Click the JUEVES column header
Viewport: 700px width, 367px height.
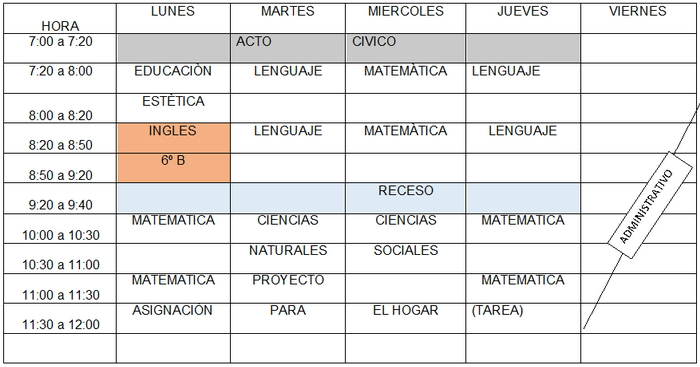click(x=523, y=18)
